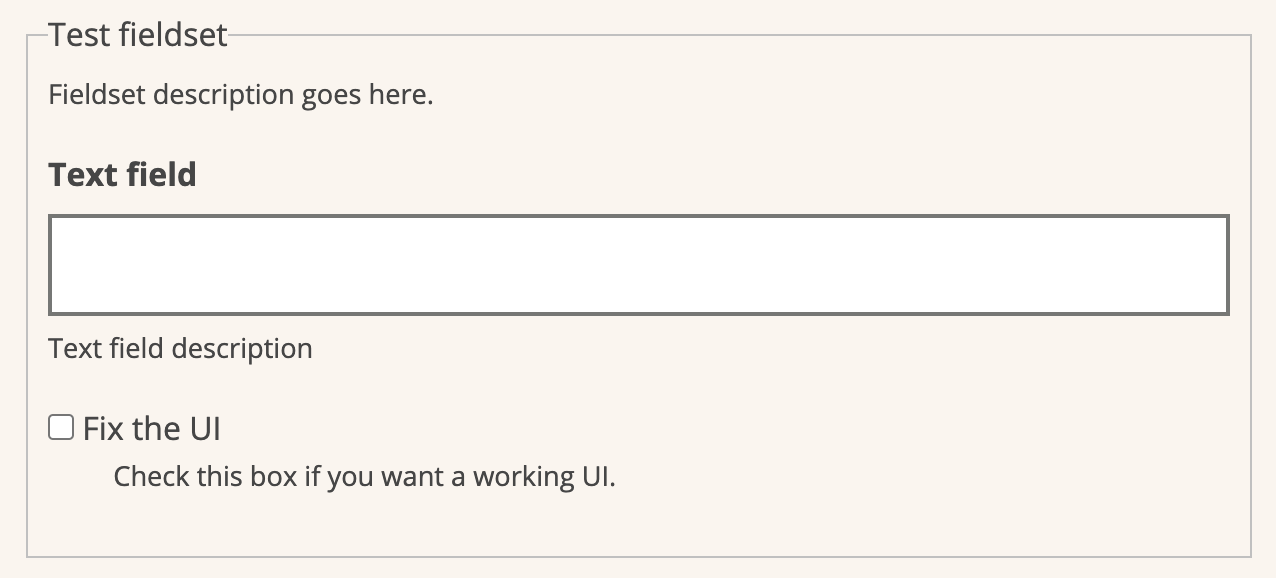Image resolution: width=1276 pixels, height=578 pixels.
Task: Click the fieldset title 'Test fieldset'
Action: coord(138,36)
